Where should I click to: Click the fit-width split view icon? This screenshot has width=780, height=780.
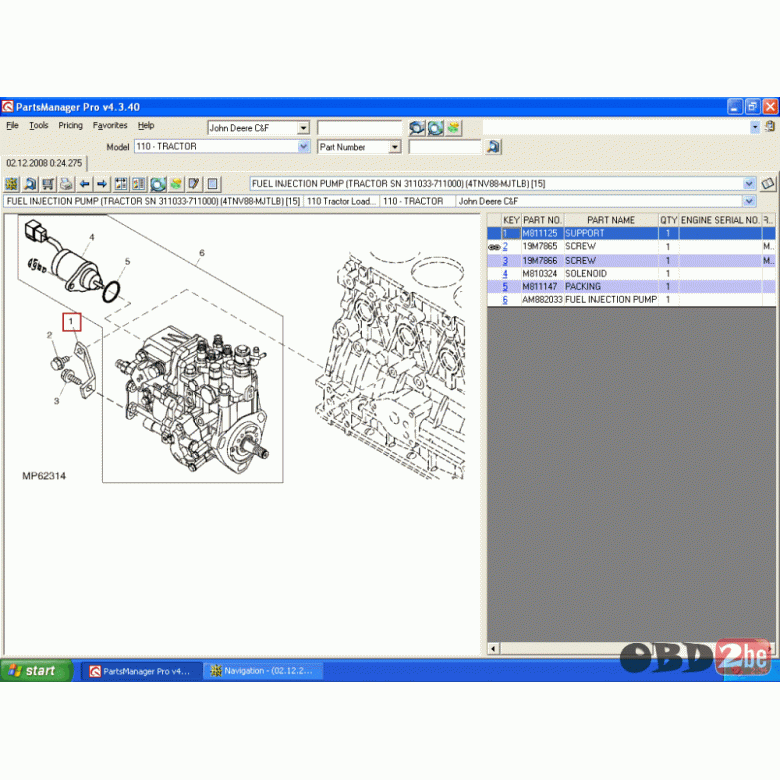(x=121, y=184)
